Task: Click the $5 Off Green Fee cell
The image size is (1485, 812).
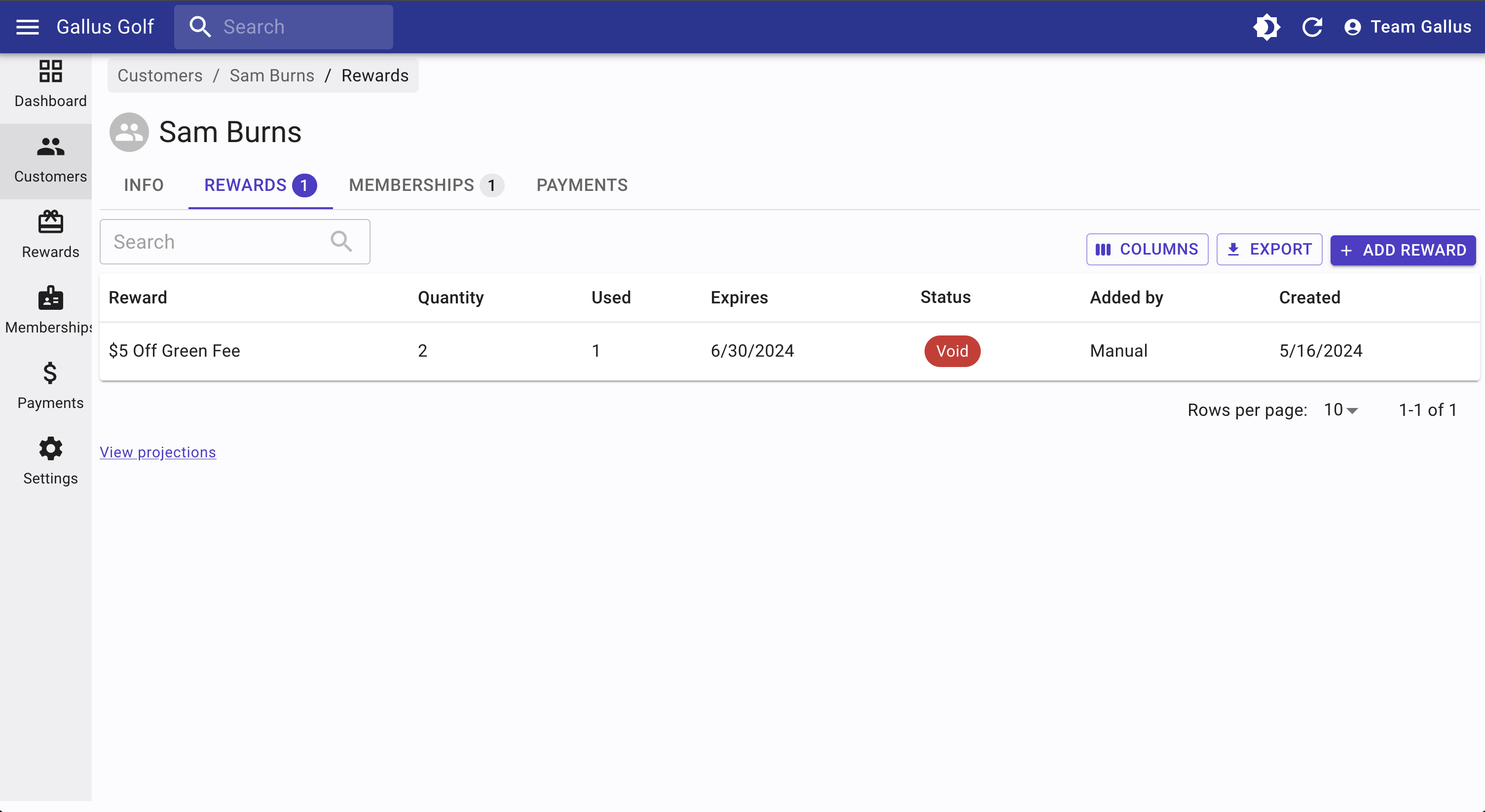Action: click(x=174, y=350)
